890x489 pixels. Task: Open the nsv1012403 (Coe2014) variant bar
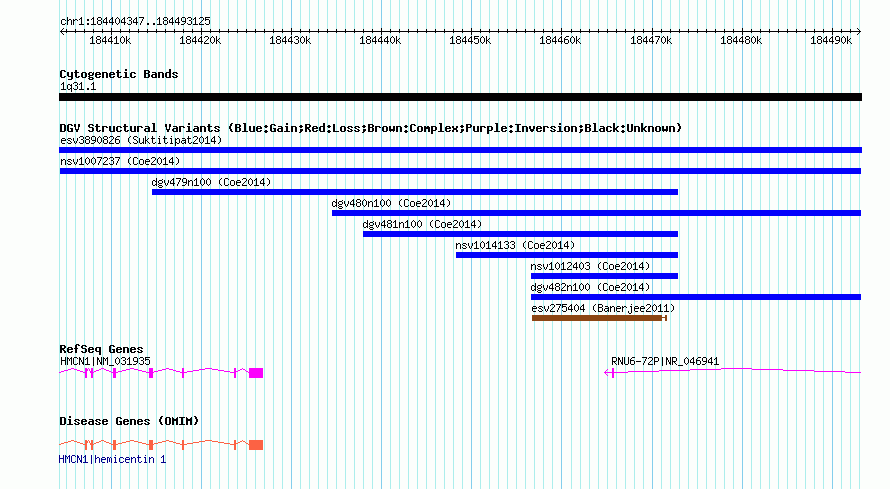604,276
